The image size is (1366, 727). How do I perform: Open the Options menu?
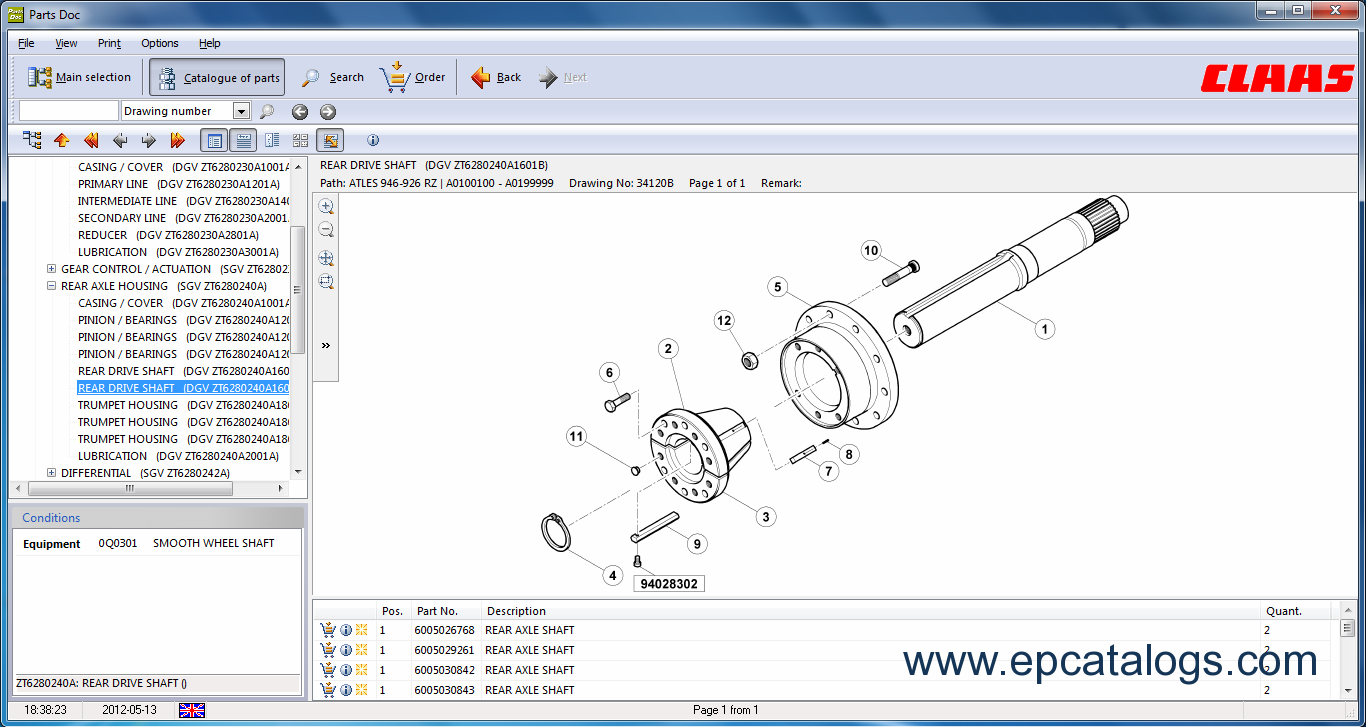pyautogui.click(x=160, y=43)
